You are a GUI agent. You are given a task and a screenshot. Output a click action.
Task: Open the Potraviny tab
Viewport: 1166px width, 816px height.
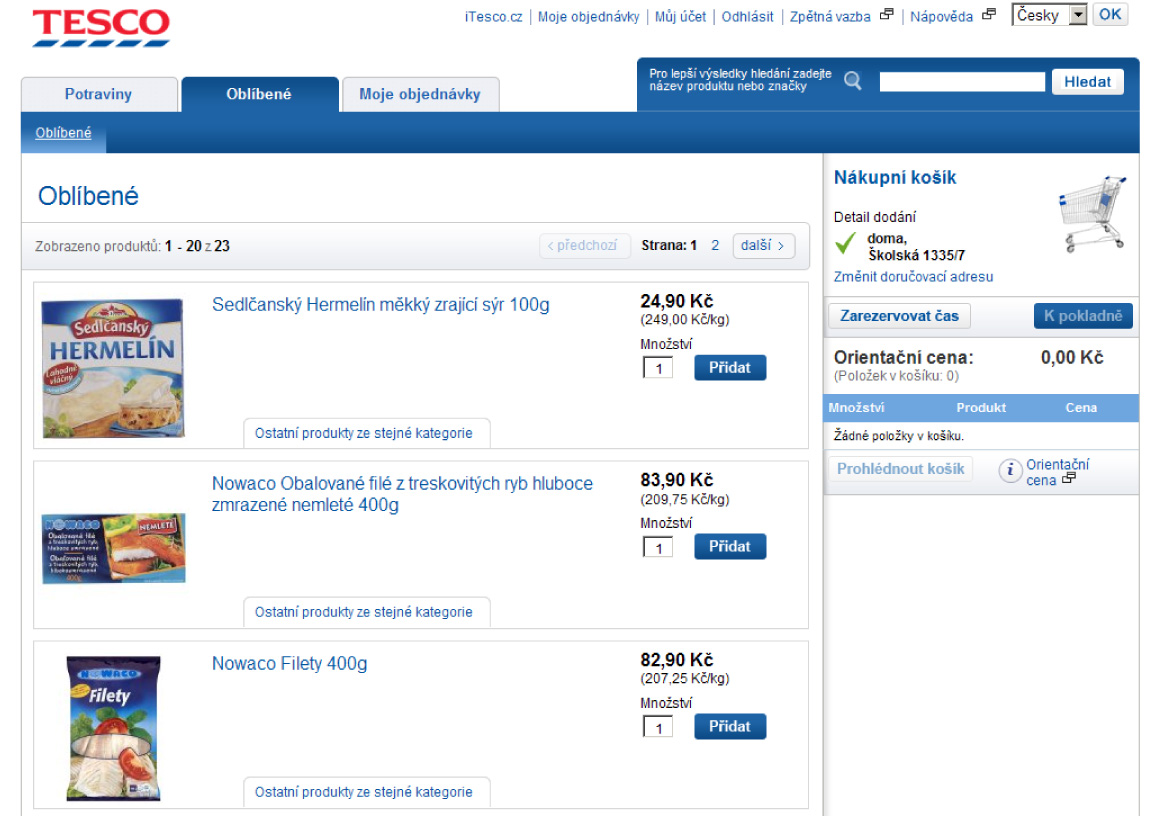point(99,94)
